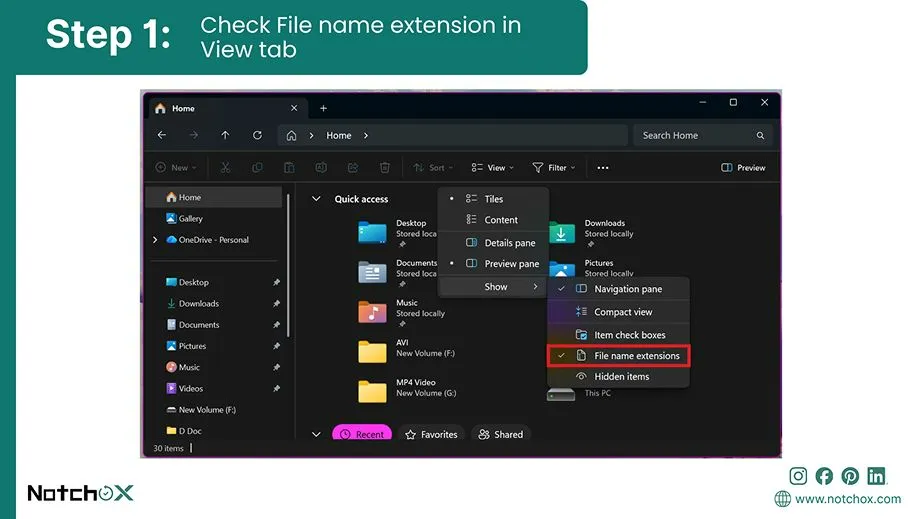Go up one folder level
This screenshot has width=922, height=519.
coord(225,135)
